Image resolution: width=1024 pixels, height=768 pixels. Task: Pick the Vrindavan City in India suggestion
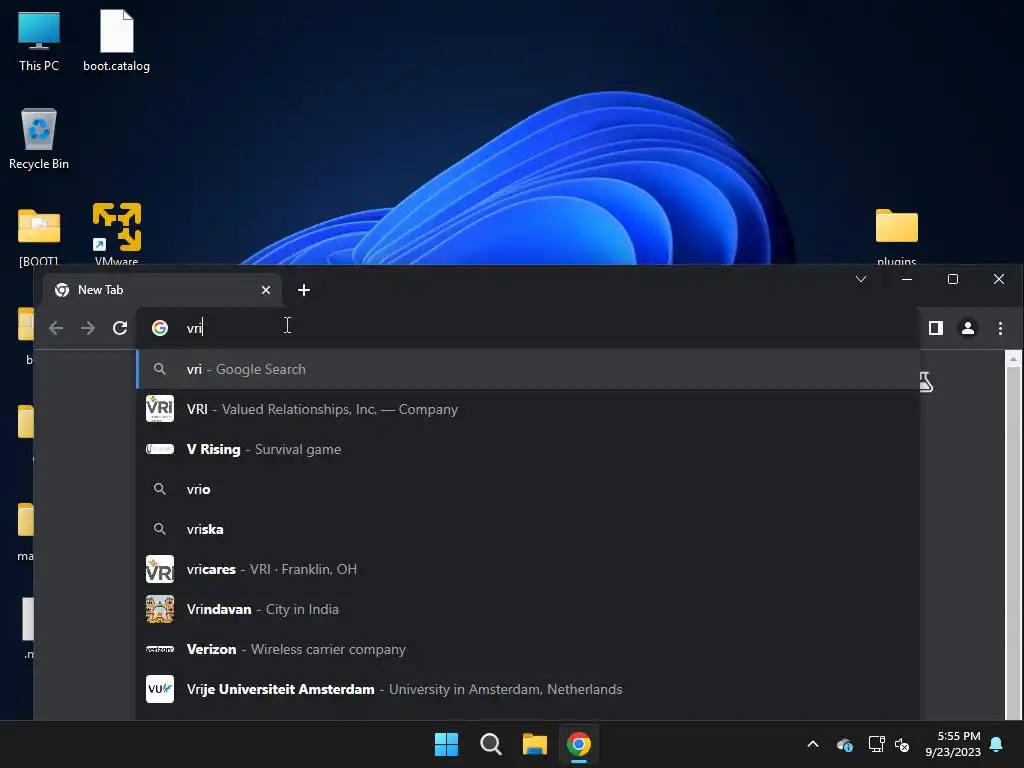coord(528,609)
